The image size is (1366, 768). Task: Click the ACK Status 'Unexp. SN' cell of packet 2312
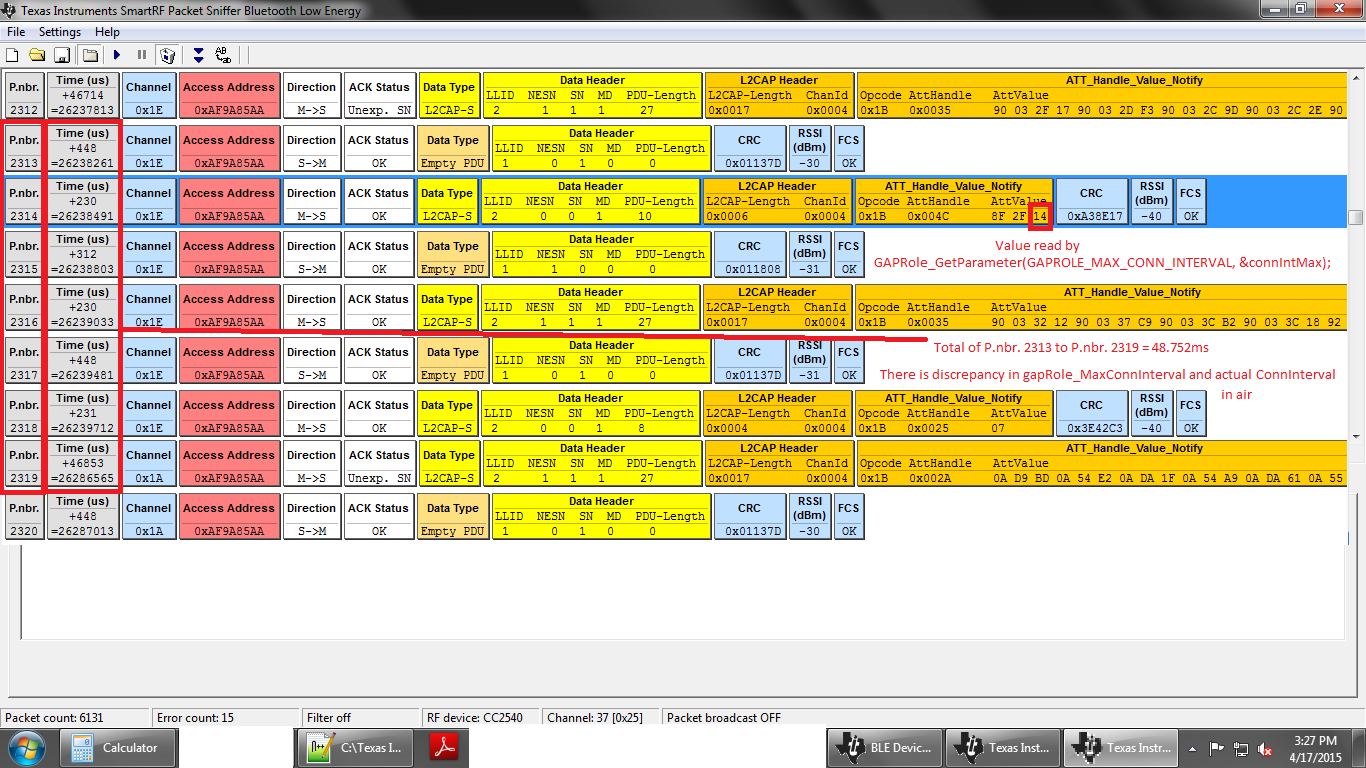point(379,96)
